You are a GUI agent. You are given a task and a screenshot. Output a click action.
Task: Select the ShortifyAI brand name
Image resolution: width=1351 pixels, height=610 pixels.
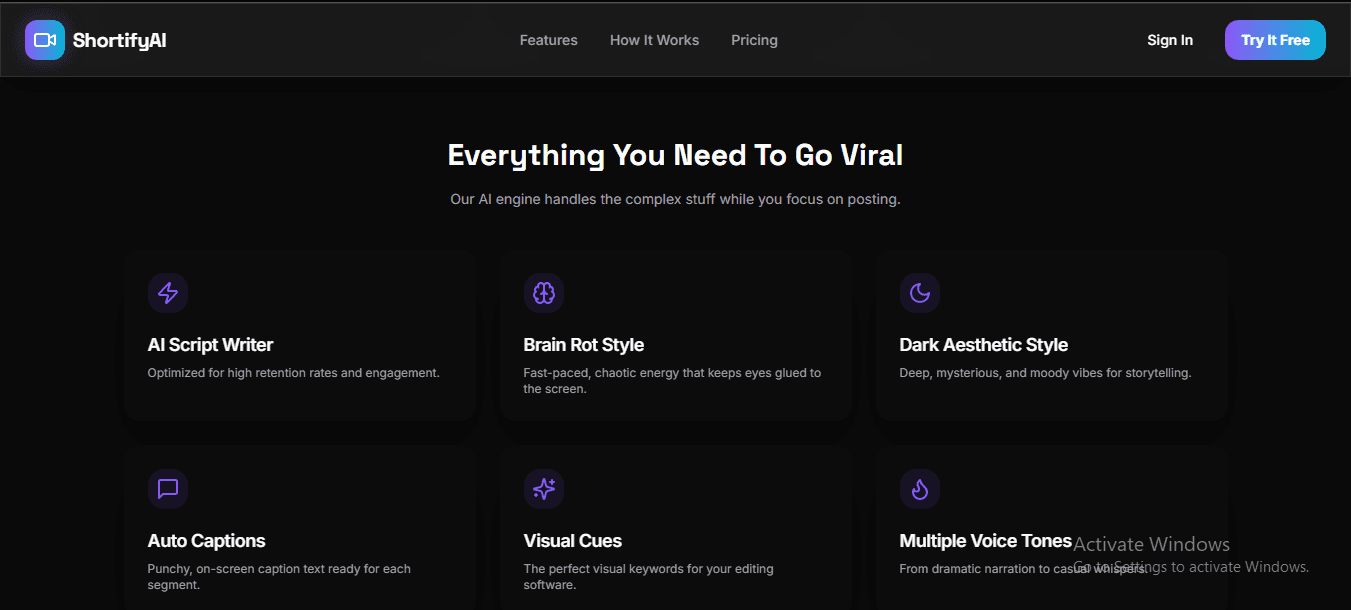tap(119, 39)
